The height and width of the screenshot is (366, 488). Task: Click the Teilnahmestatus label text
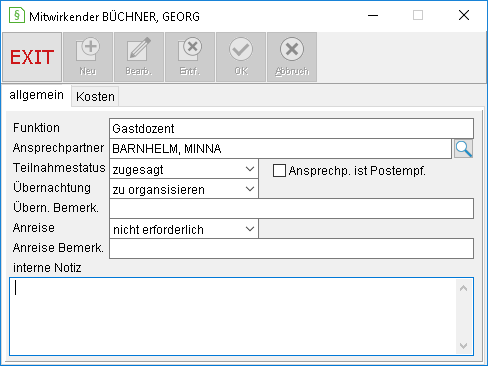(59, 168)
